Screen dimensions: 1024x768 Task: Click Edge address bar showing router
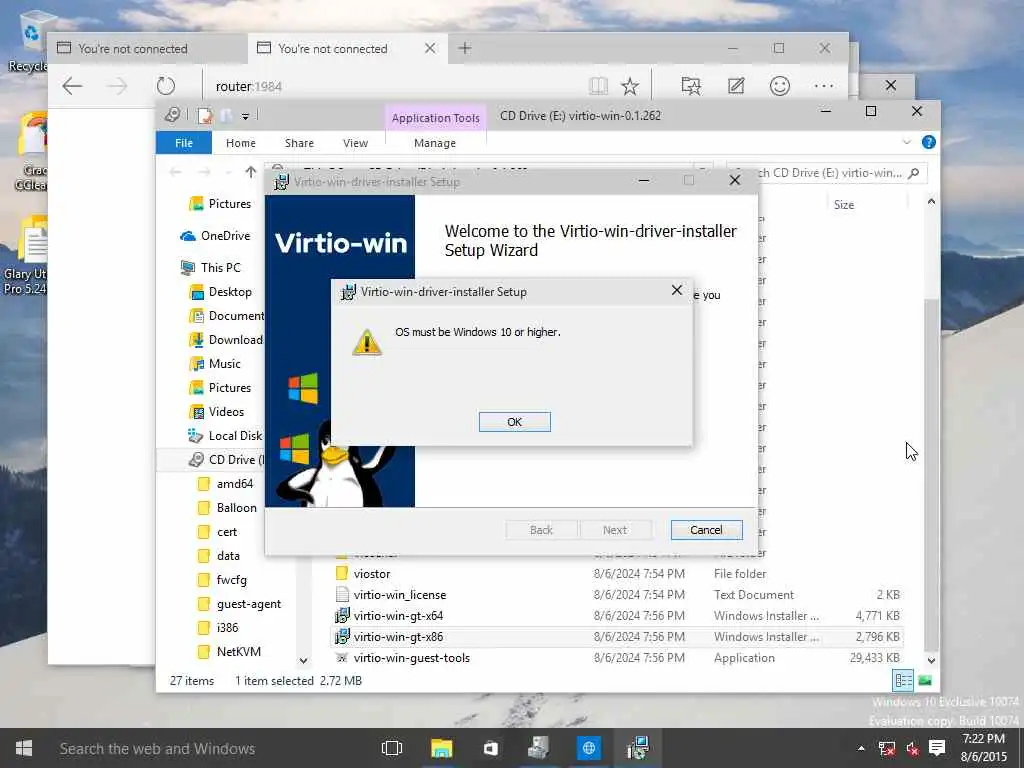coord(392,86)
